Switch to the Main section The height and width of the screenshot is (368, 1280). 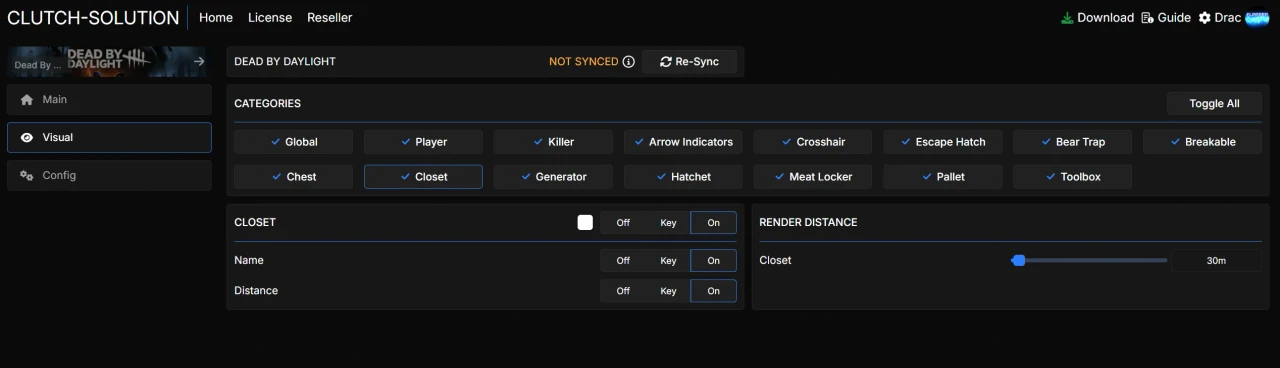109,100
